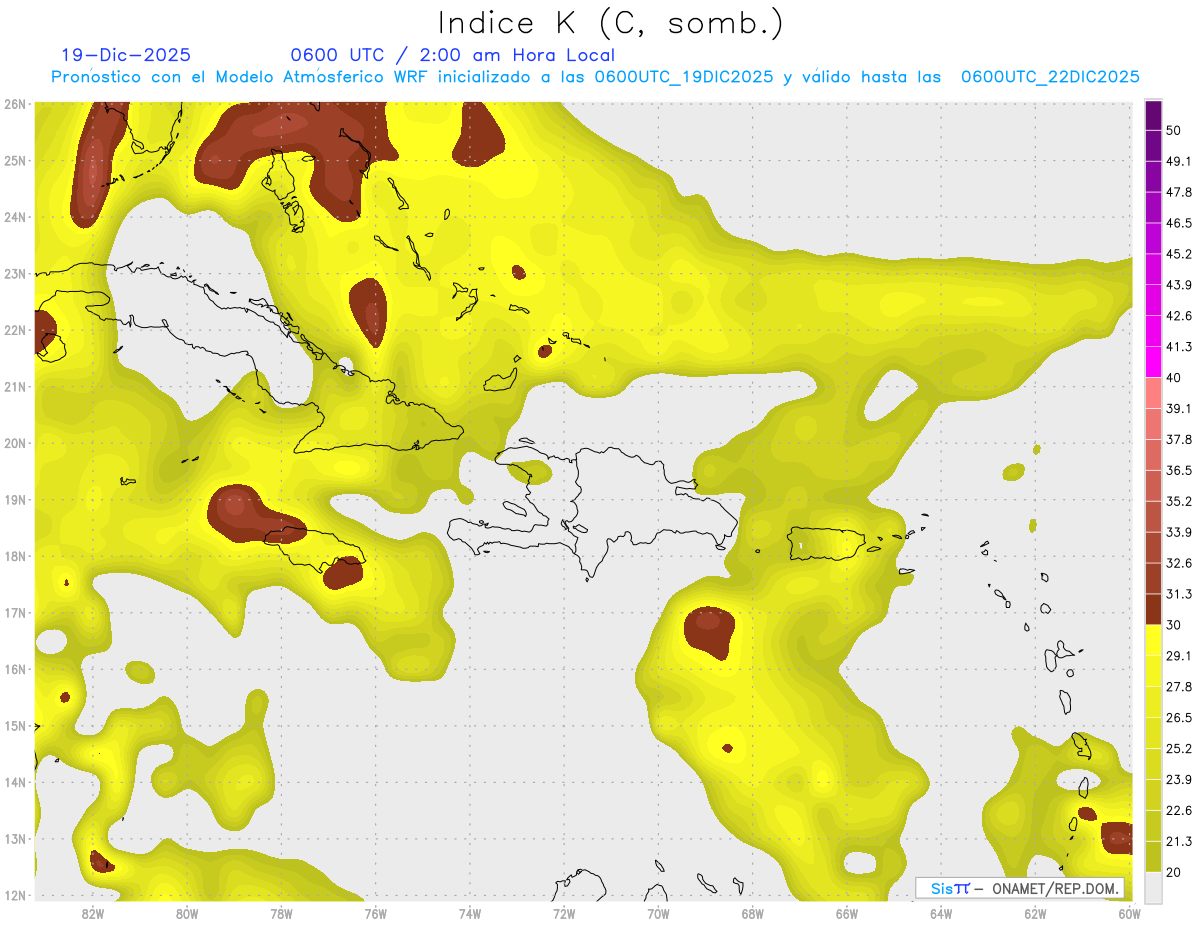This screenshot has width=1200, height=927.
Task: Click the 80W longitude label
Action: [187, 913]
